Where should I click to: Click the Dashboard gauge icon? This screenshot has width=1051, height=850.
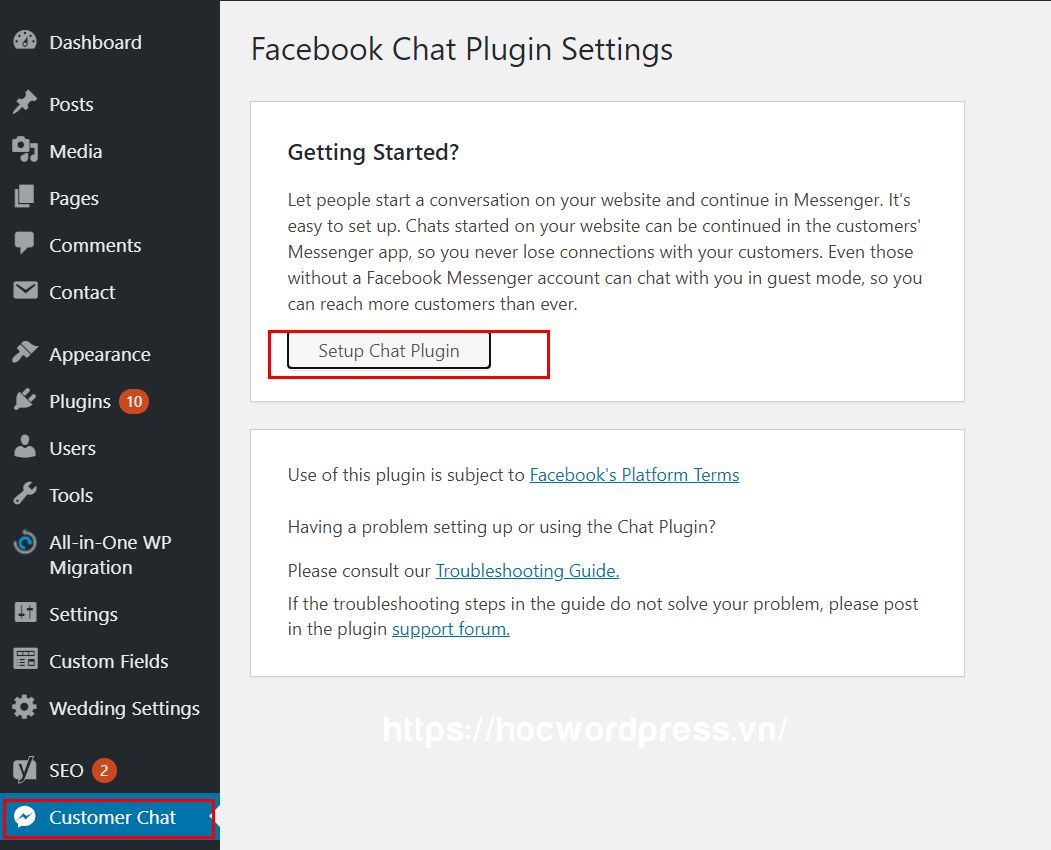pos(25,42)
